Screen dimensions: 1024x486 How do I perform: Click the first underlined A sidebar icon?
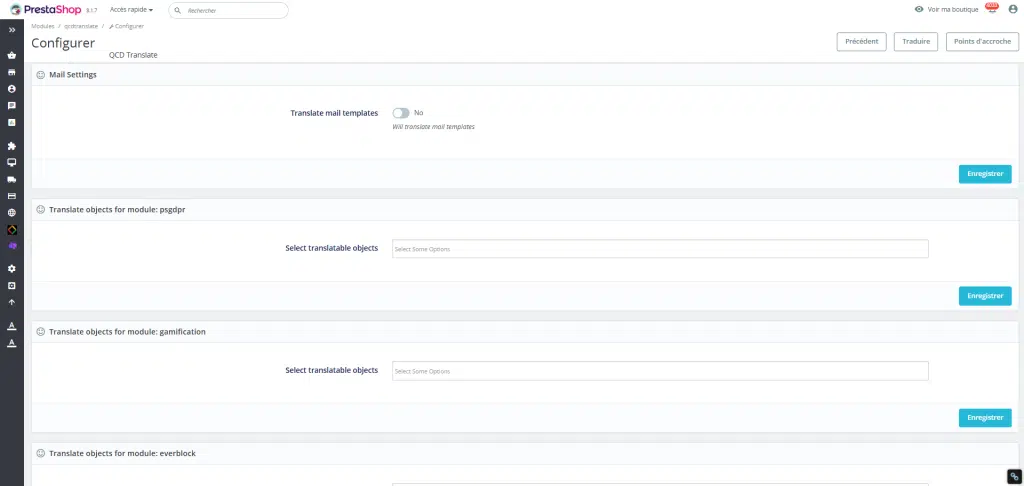[x=12, y=326]
